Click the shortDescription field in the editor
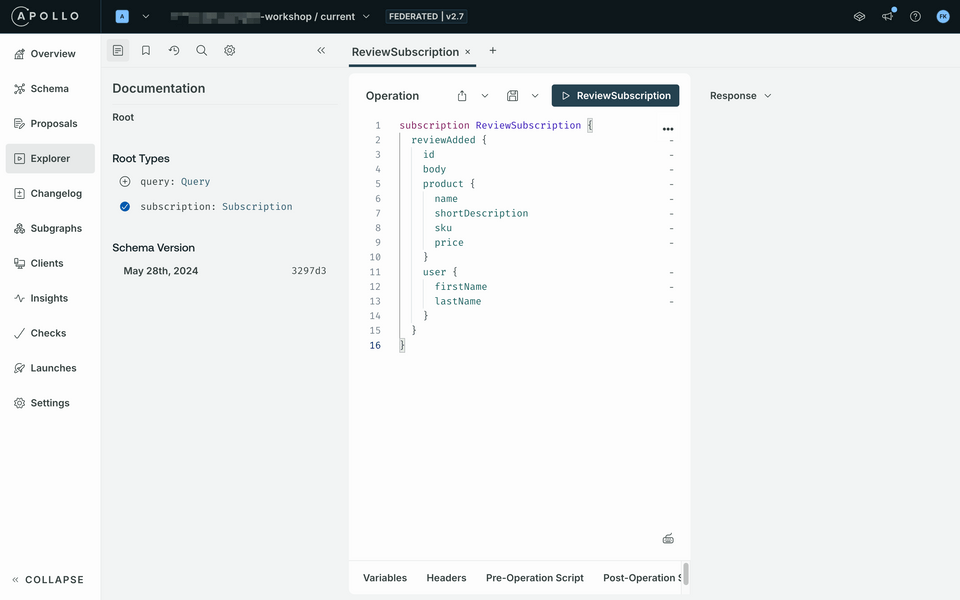Viewport: 960px width, 600px height. click(x=481, y=213)
